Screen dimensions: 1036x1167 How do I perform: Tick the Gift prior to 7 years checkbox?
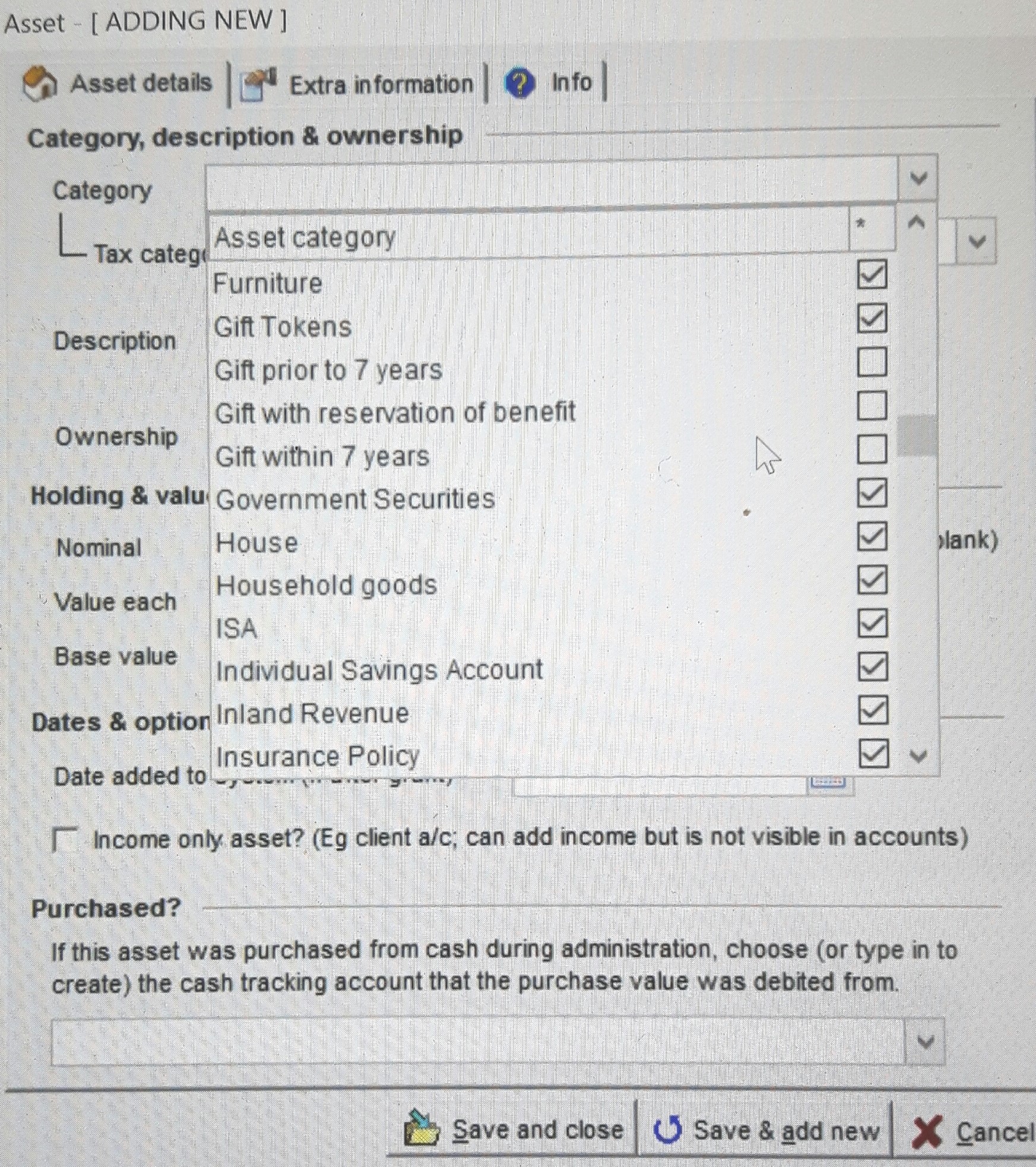tap(872, 362)
